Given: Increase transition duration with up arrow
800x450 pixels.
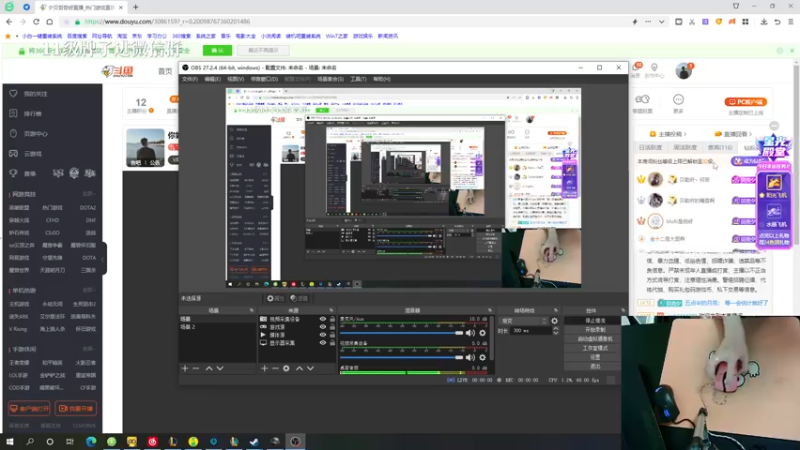Looking at the screenshot, I should (x=556, y=329).
